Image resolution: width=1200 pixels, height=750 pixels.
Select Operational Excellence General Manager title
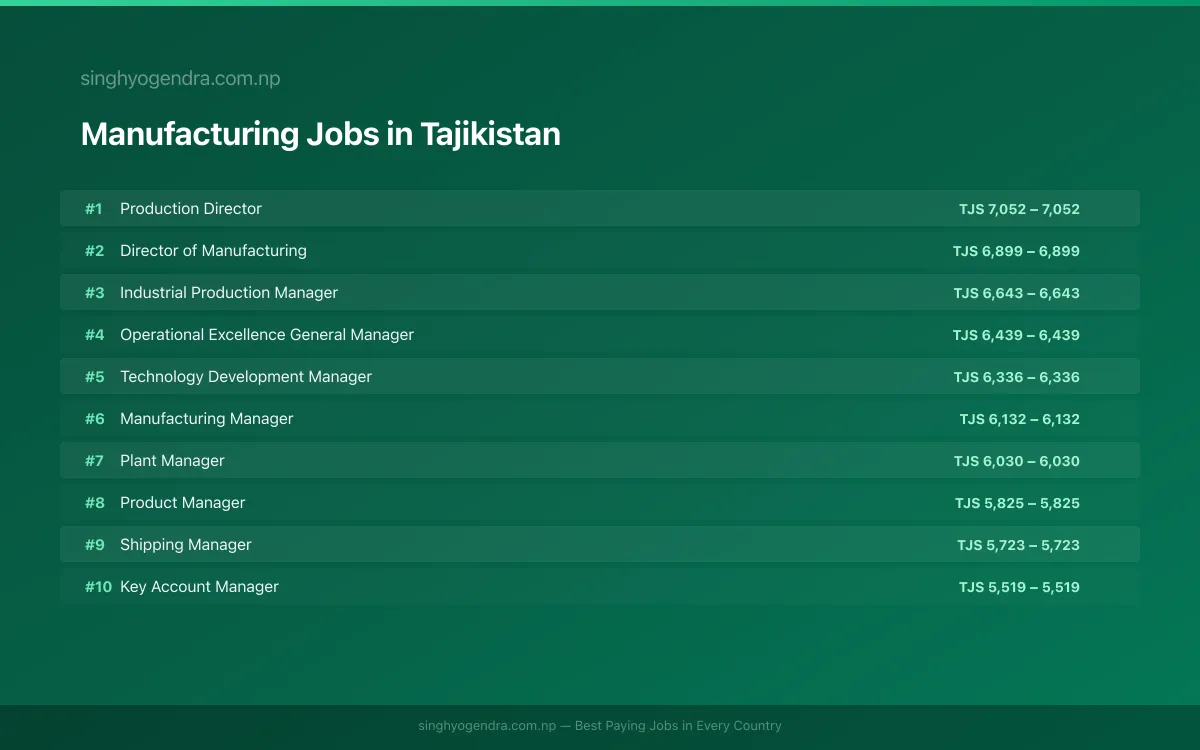[267, 335]
